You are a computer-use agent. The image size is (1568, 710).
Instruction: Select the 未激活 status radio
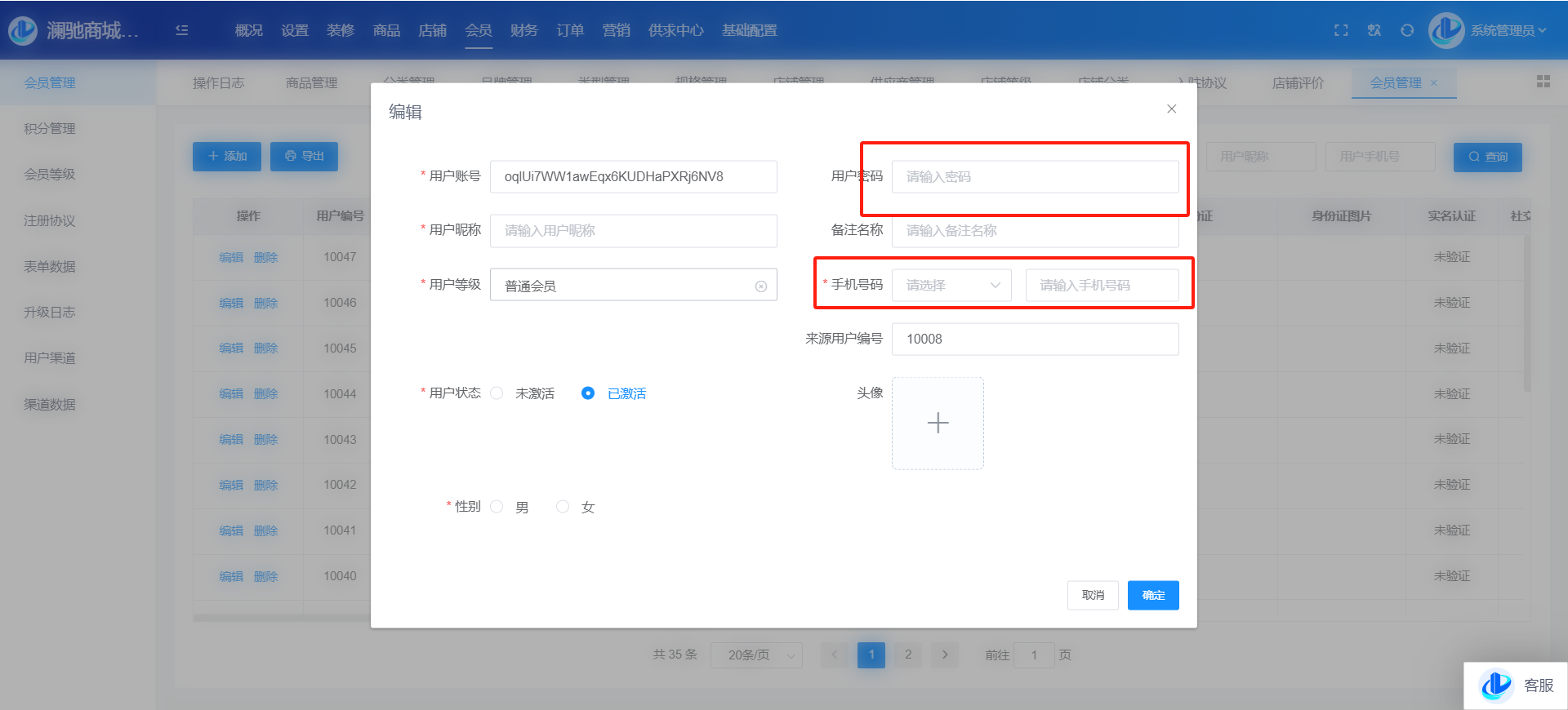tap(497, 393)
